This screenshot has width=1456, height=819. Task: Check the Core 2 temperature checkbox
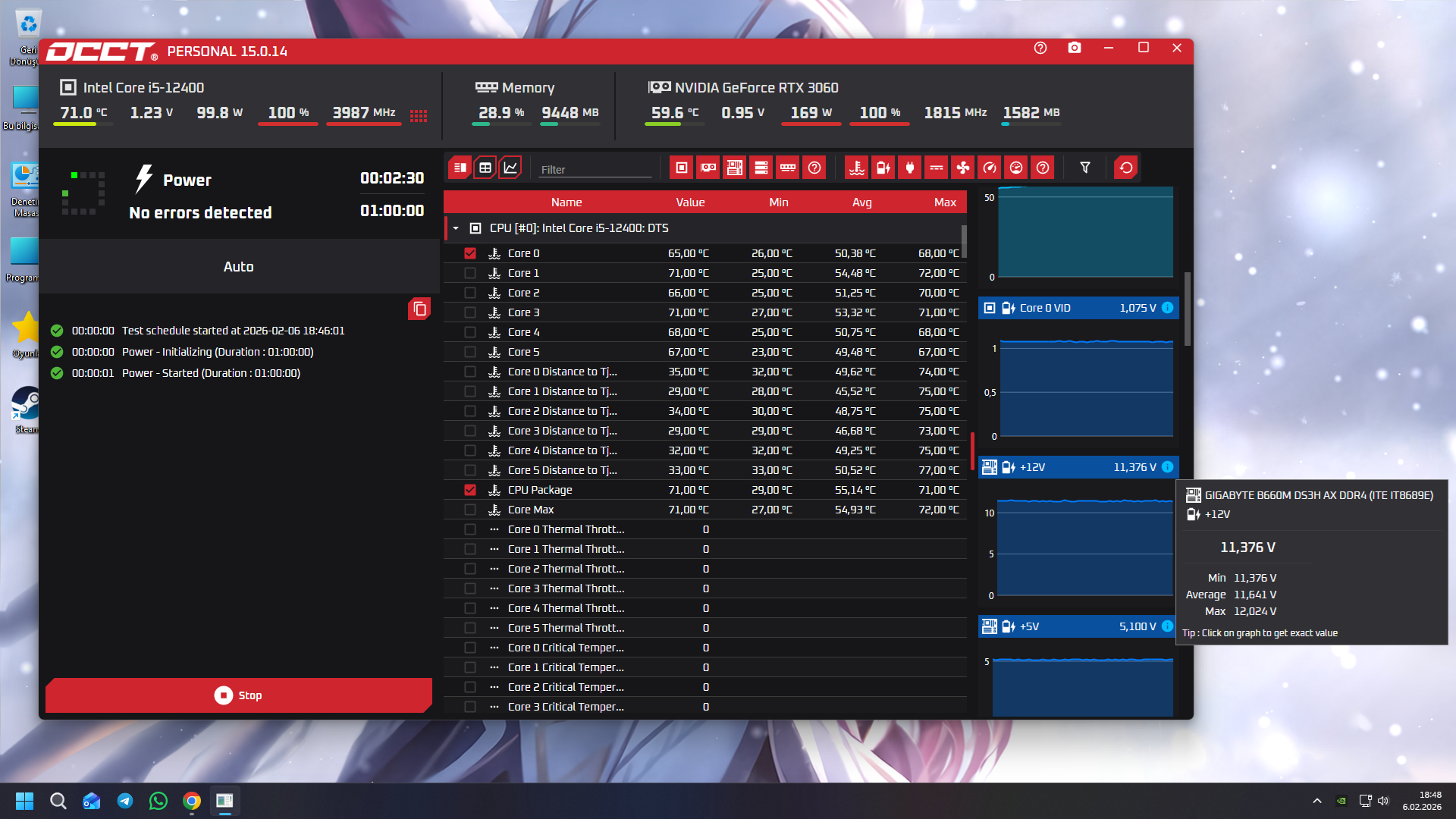pos(470,293)
